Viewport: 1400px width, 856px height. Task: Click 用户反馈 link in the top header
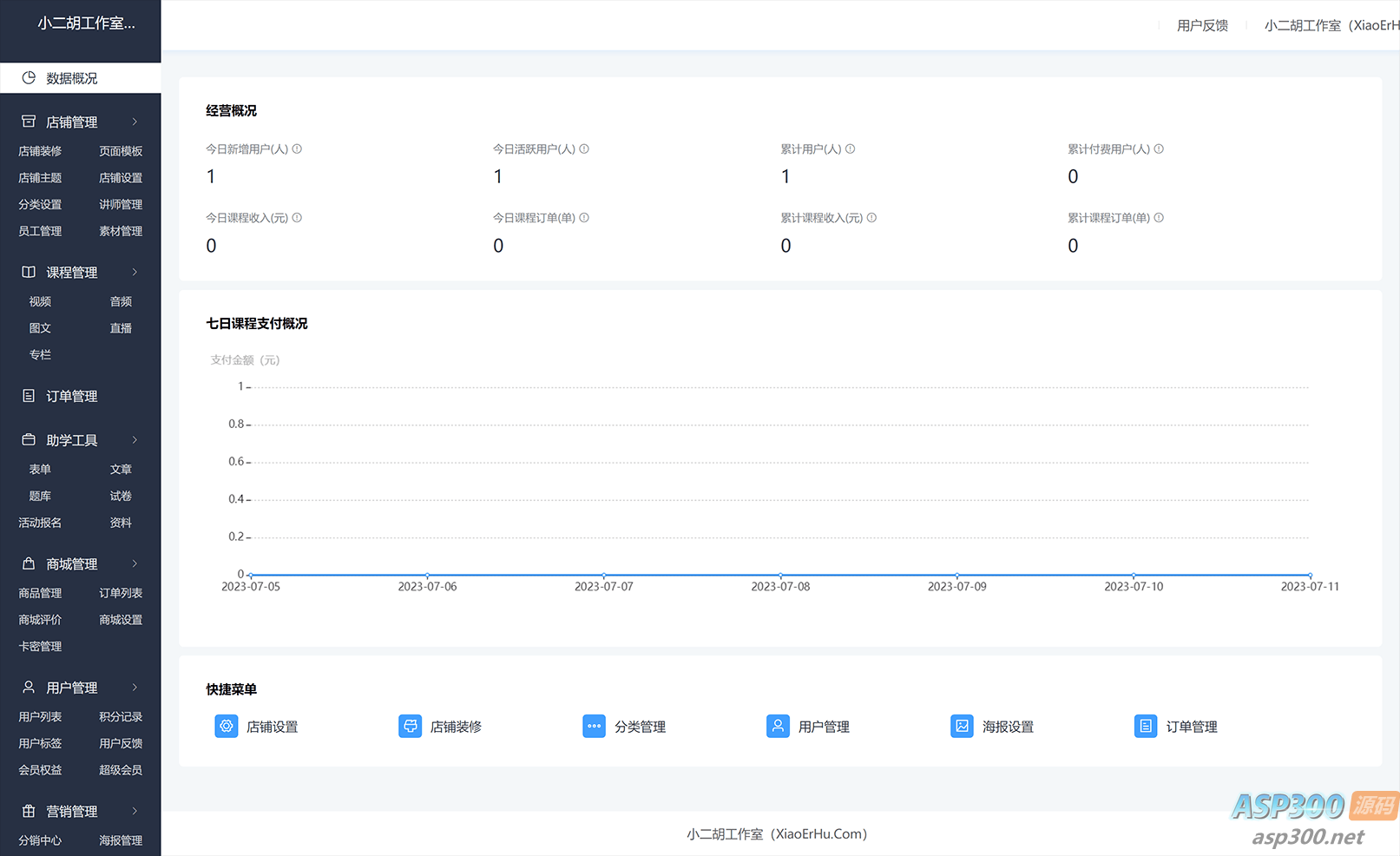click(x=1202, y=26)
